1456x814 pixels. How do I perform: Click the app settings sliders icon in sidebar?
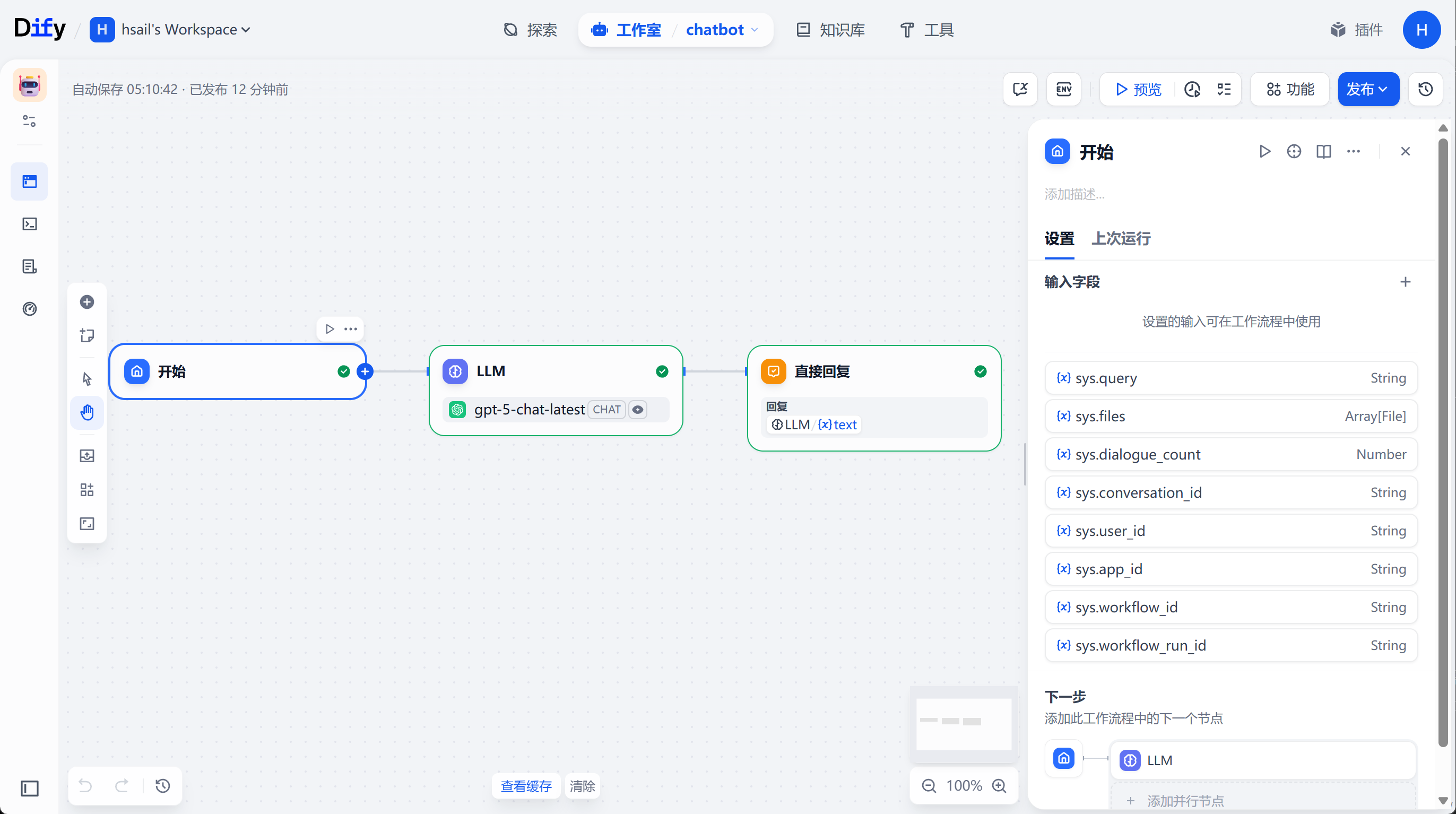(x=29, y=121)
